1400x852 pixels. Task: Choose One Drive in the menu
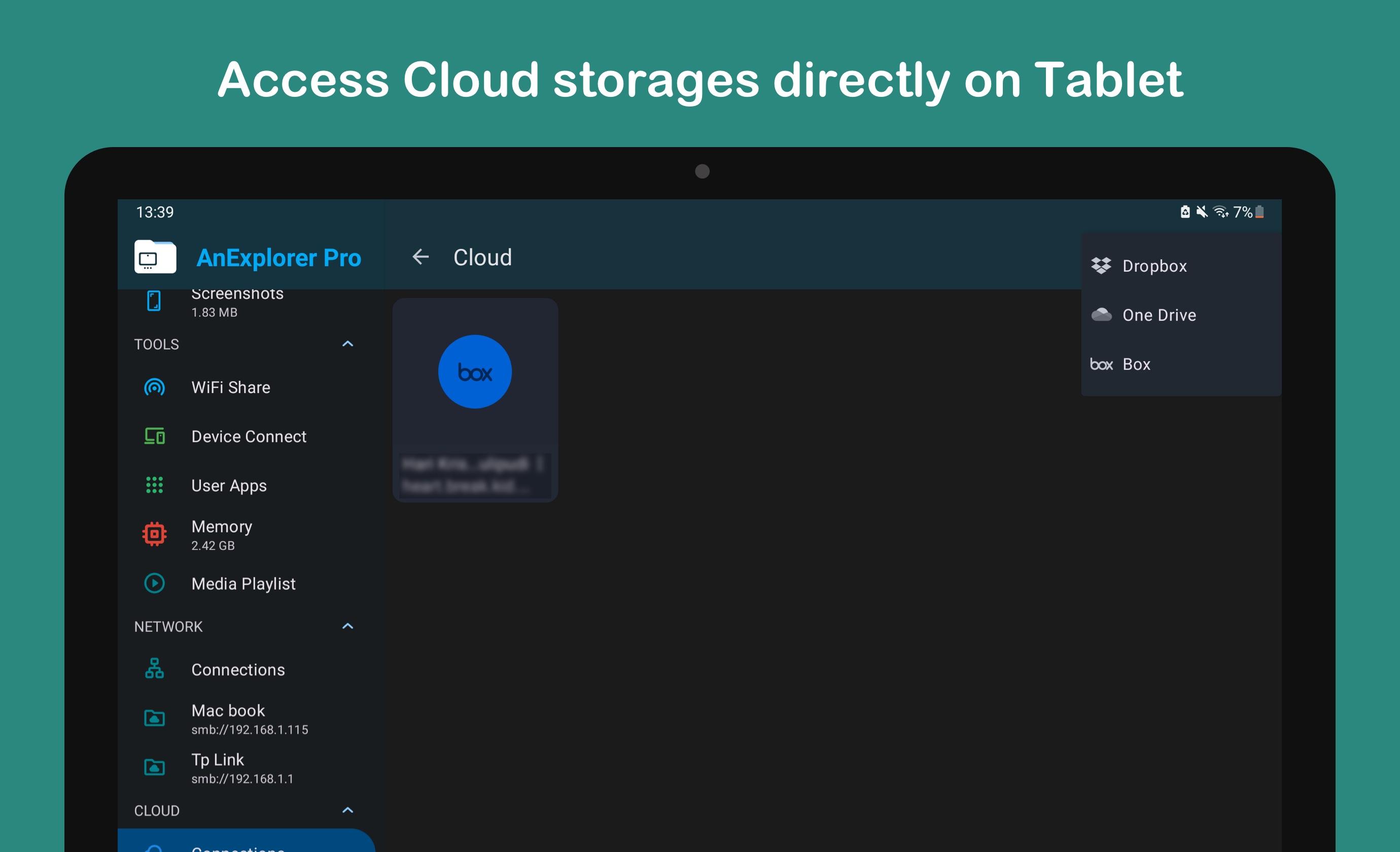click(1158, 314)
